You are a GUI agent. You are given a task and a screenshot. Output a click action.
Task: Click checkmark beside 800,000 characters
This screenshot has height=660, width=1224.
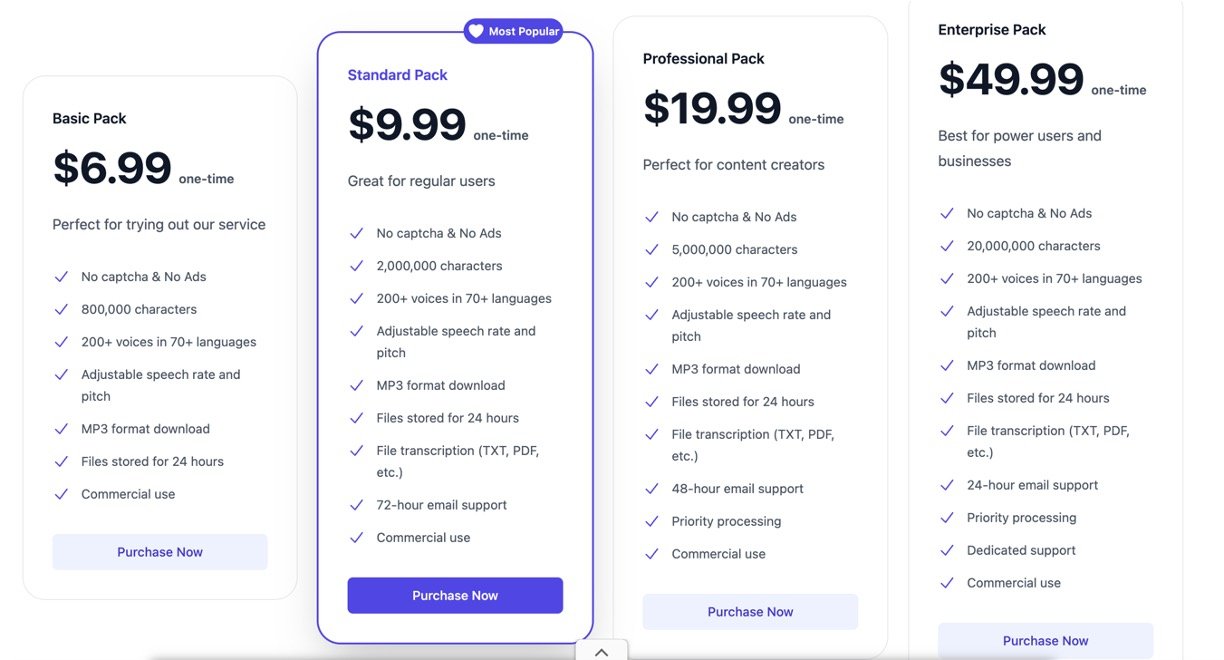61,309
